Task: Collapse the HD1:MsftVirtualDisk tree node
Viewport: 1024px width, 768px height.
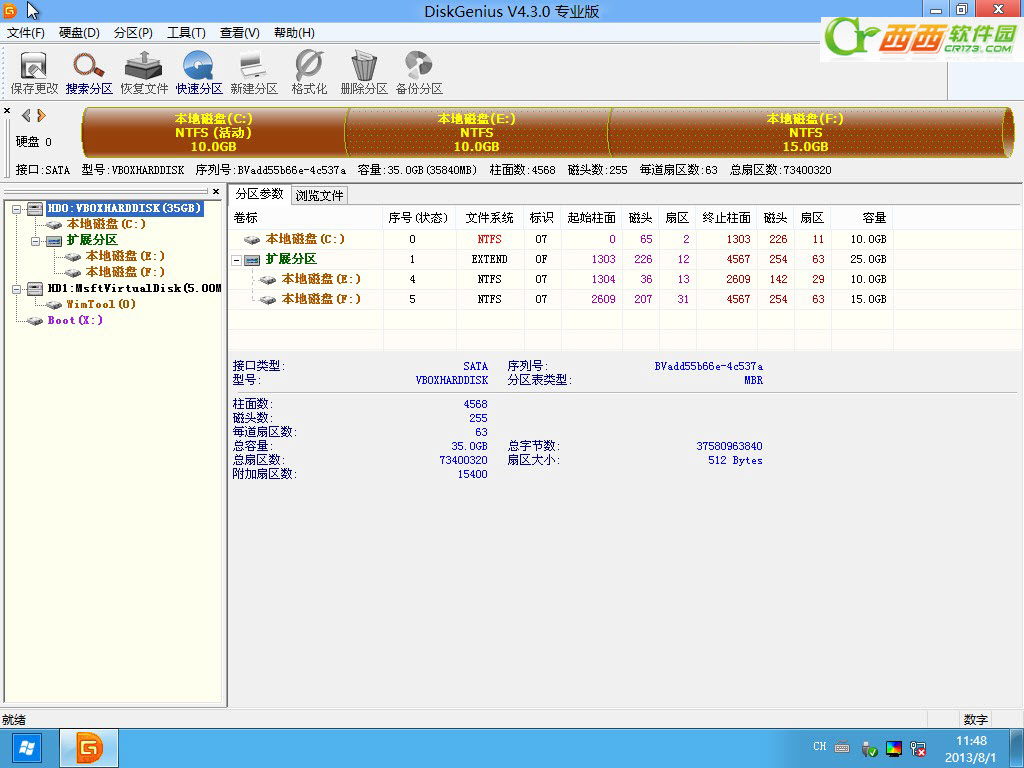Action: (x=17, y=289)
